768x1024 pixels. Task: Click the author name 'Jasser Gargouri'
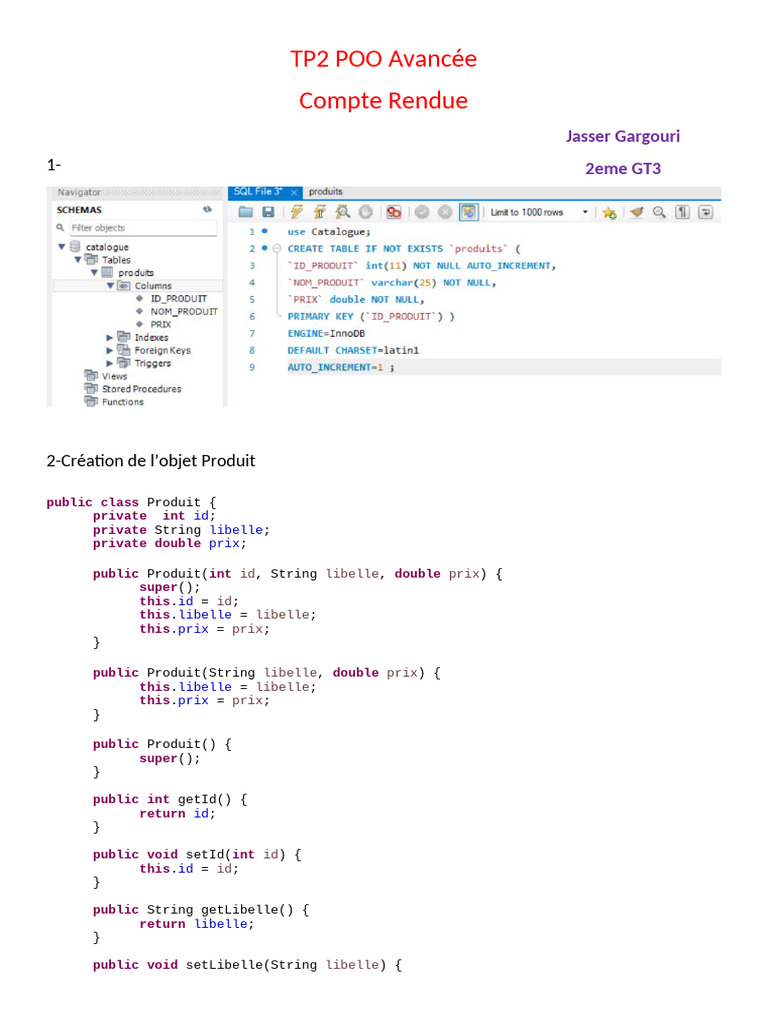click(623, 136)
